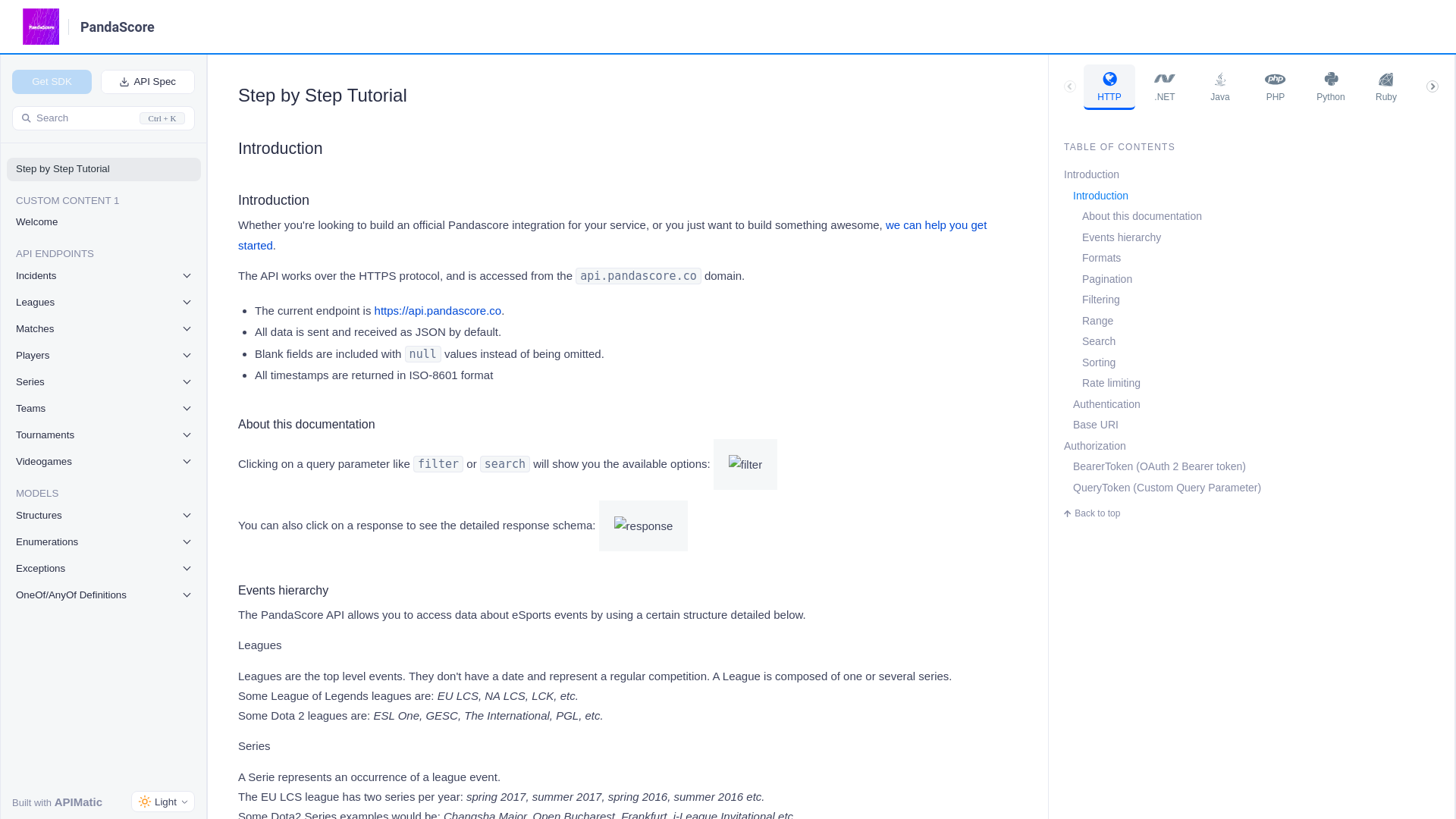Jump to Rate limiting in contents
This screenshot has height=819, width=1456.
pyautogui.click(x=1111, y=384)
